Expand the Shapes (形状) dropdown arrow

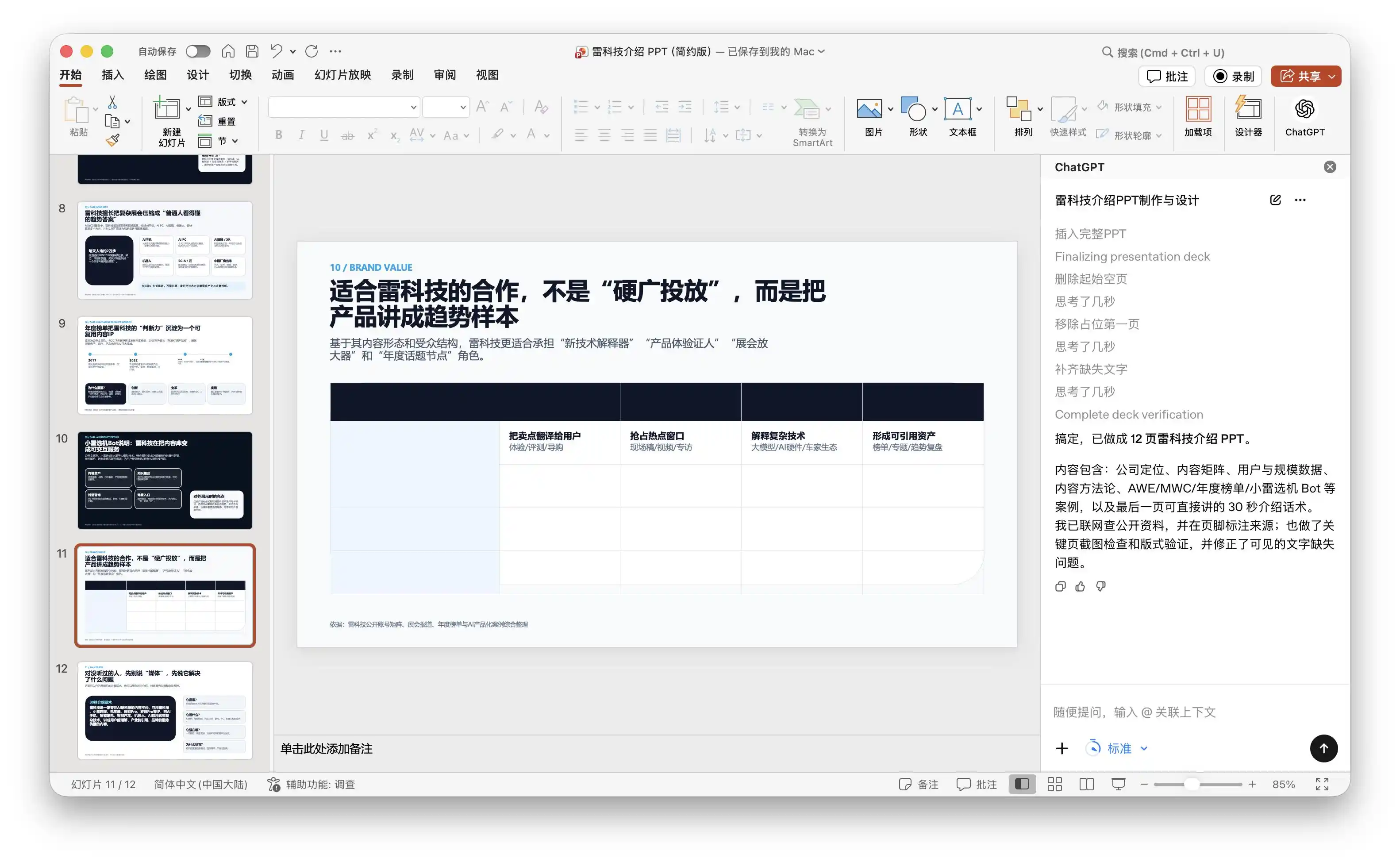pyautogui.click(x=935, y=109)
